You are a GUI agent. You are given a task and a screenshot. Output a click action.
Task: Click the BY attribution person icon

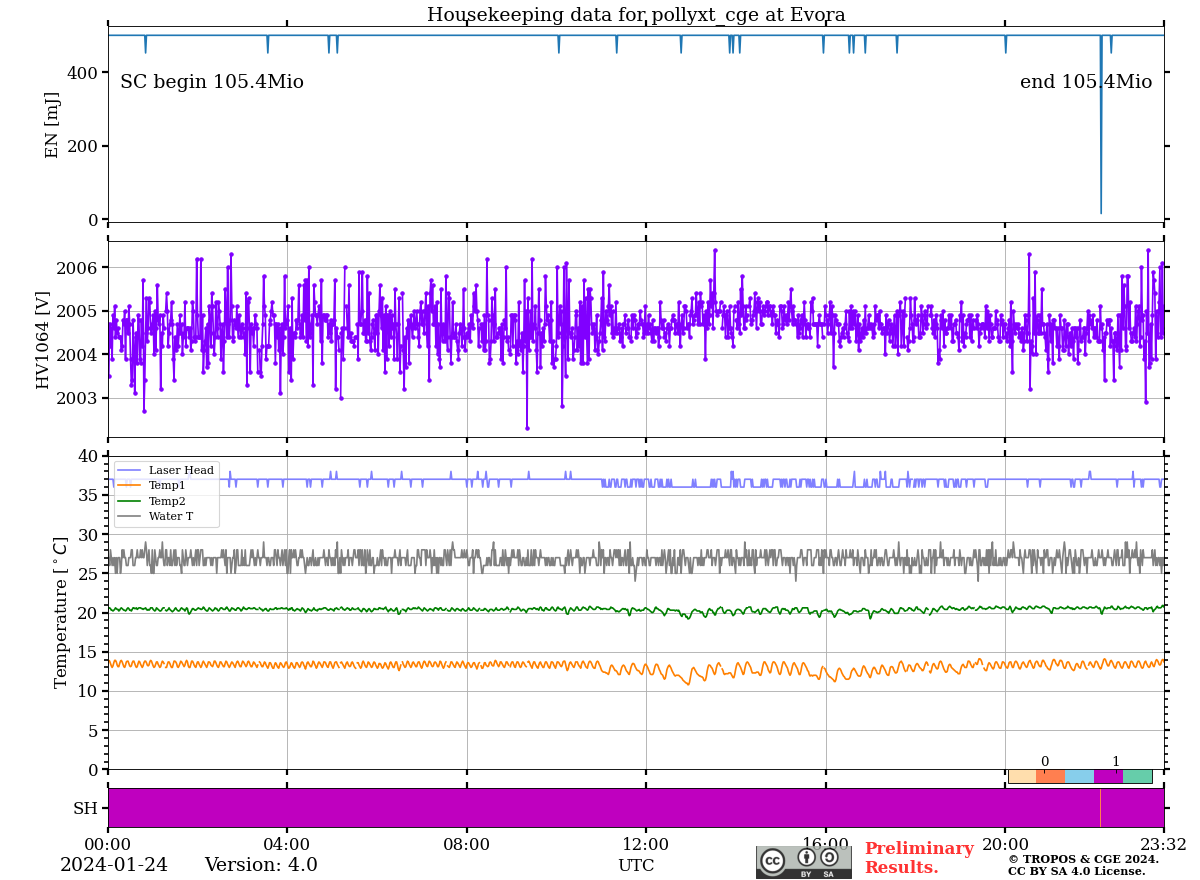(x=806, y=858)
